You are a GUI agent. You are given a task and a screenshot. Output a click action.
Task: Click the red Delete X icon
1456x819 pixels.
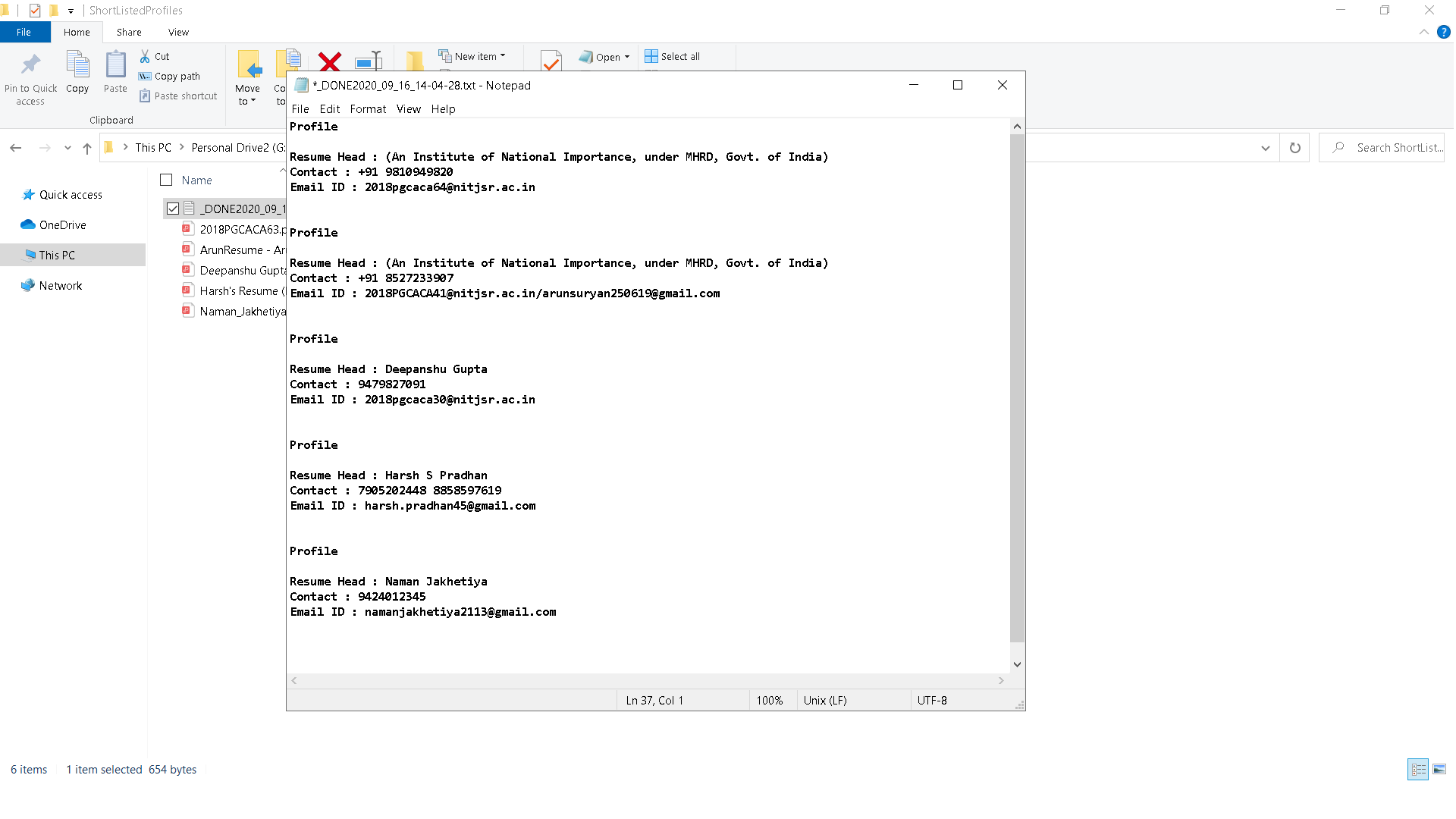(329, 61)
